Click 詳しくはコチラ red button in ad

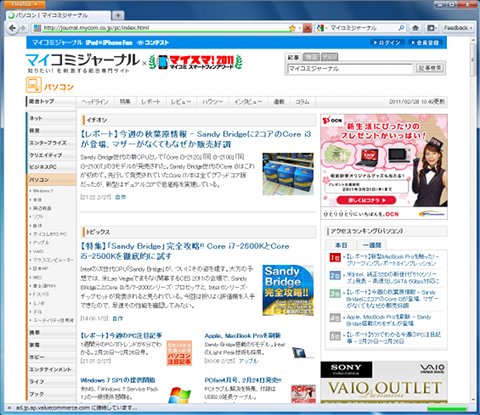pos(366,200)
